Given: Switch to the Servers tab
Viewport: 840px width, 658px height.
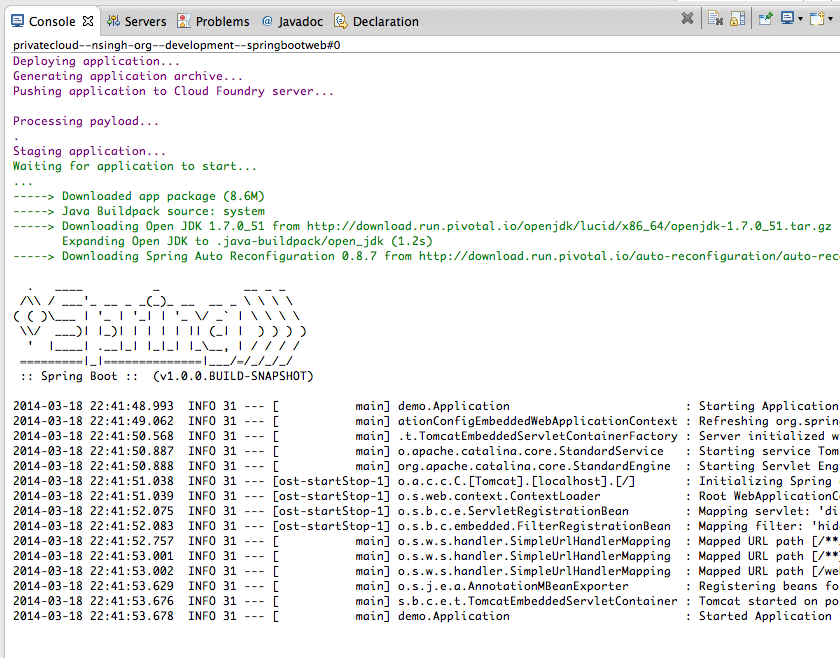Looking at the screenshot, I should 137,21.
